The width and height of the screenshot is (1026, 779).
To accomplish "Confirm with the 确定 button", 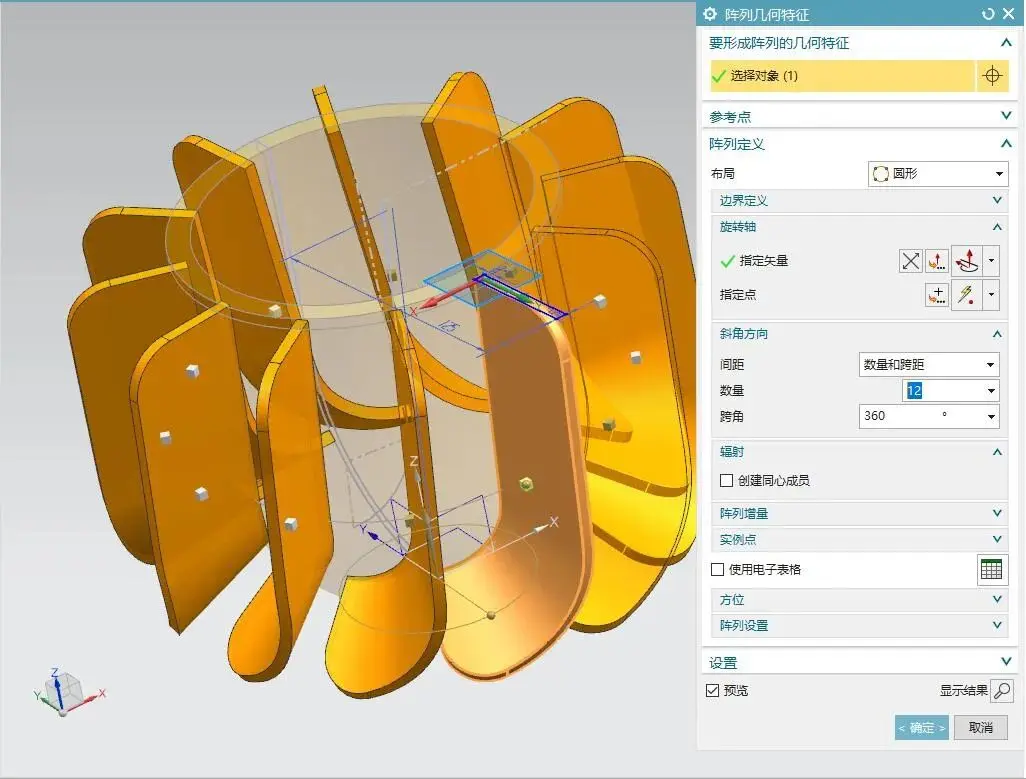I will pyautogui.click(x=921, y=727).
